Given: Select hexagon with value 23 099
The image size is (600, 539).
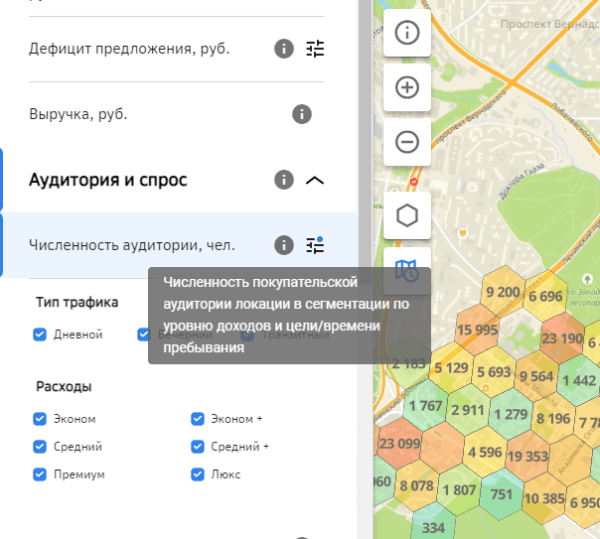Looking at the screenshot, I should (x=399, y=443).
